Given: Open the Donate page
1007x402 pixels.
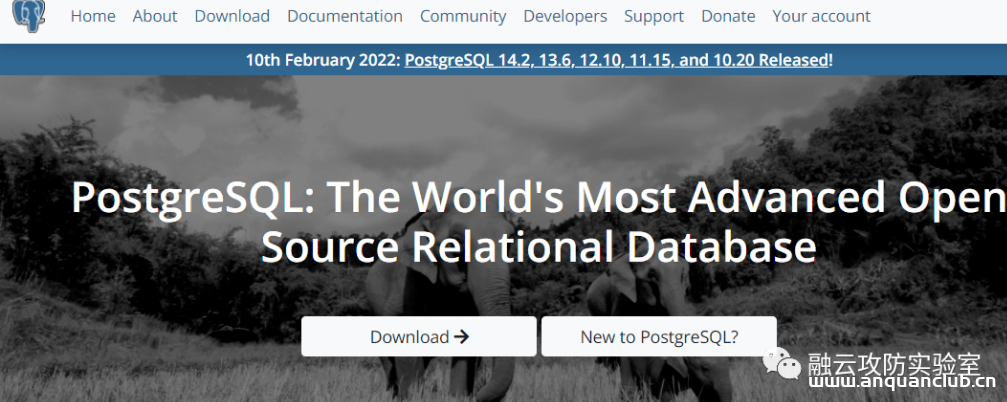Looking at the screenshot, I should point(728,16).
